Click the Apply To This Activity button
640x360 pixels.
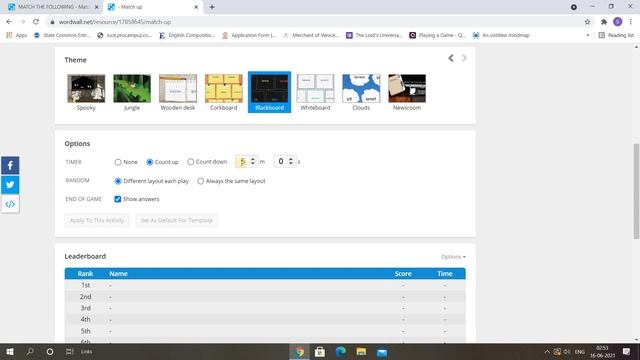pyautogui.click(x=97, y=220)
